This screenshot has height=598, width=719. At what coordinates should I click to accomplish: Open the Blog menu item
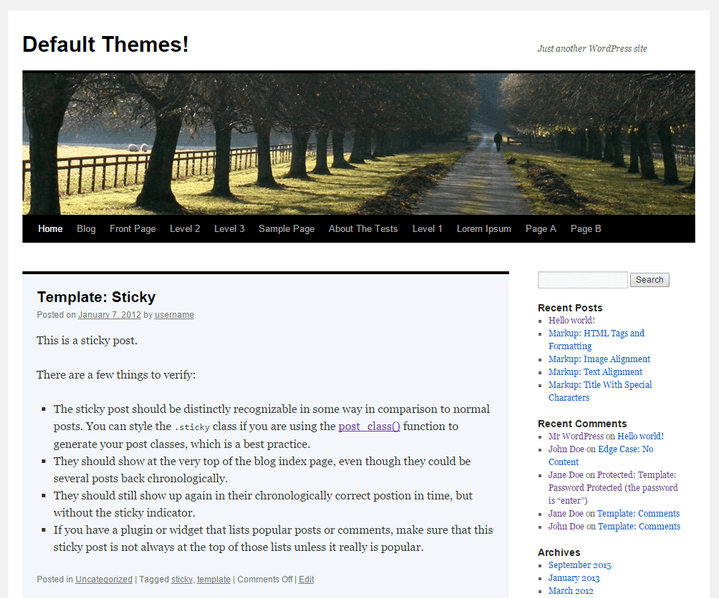click(86, 229)
